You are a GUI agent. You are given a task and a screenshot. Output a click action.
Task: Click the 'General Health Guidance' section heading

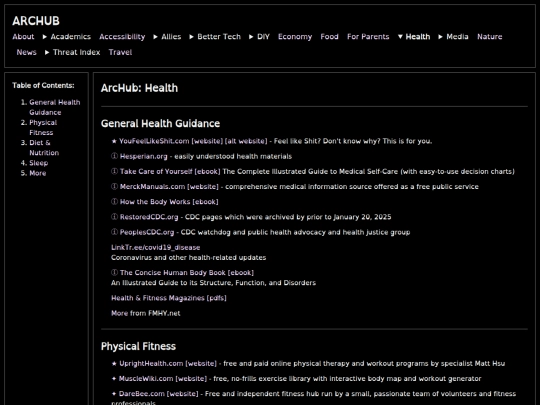coord(160,124)
